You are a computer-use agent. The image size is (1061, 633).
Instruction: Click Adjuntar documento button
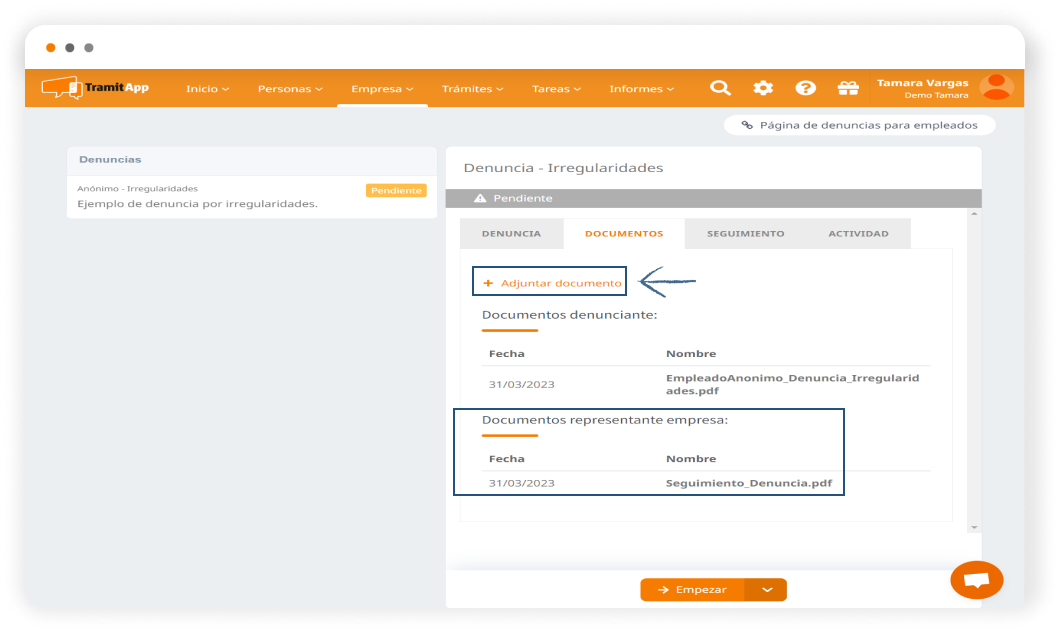(551, 283)
